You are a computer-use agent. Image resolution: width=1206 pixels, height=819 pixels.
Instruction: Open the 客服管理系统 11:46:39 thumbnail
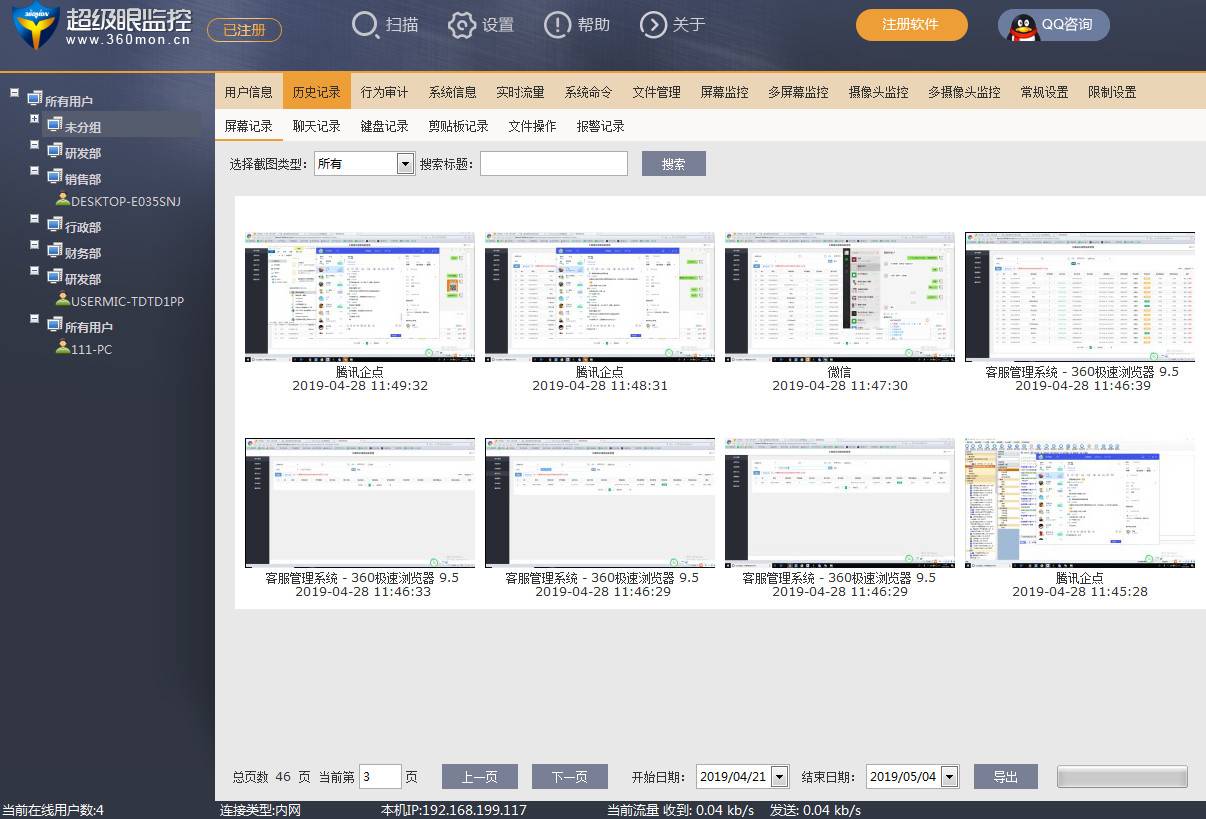[x=1080, y=297]
